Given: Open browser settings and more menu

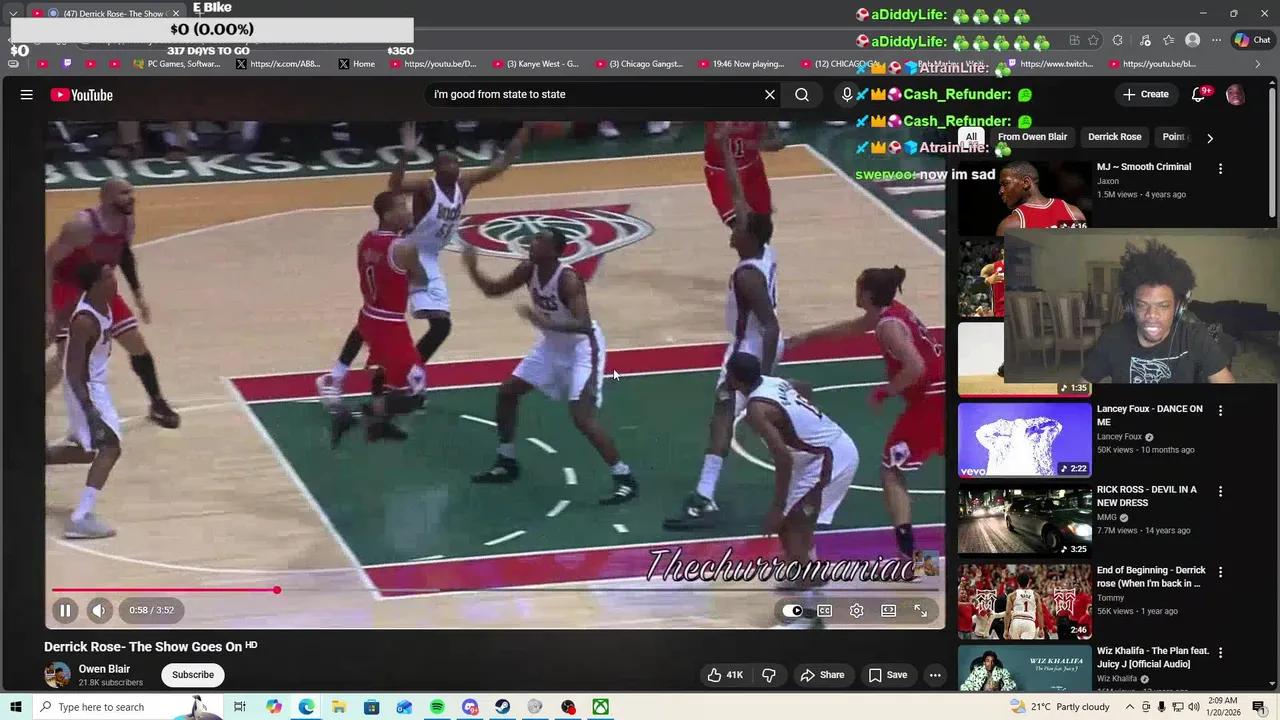Looking at the screenshot, I should 1216,40.
